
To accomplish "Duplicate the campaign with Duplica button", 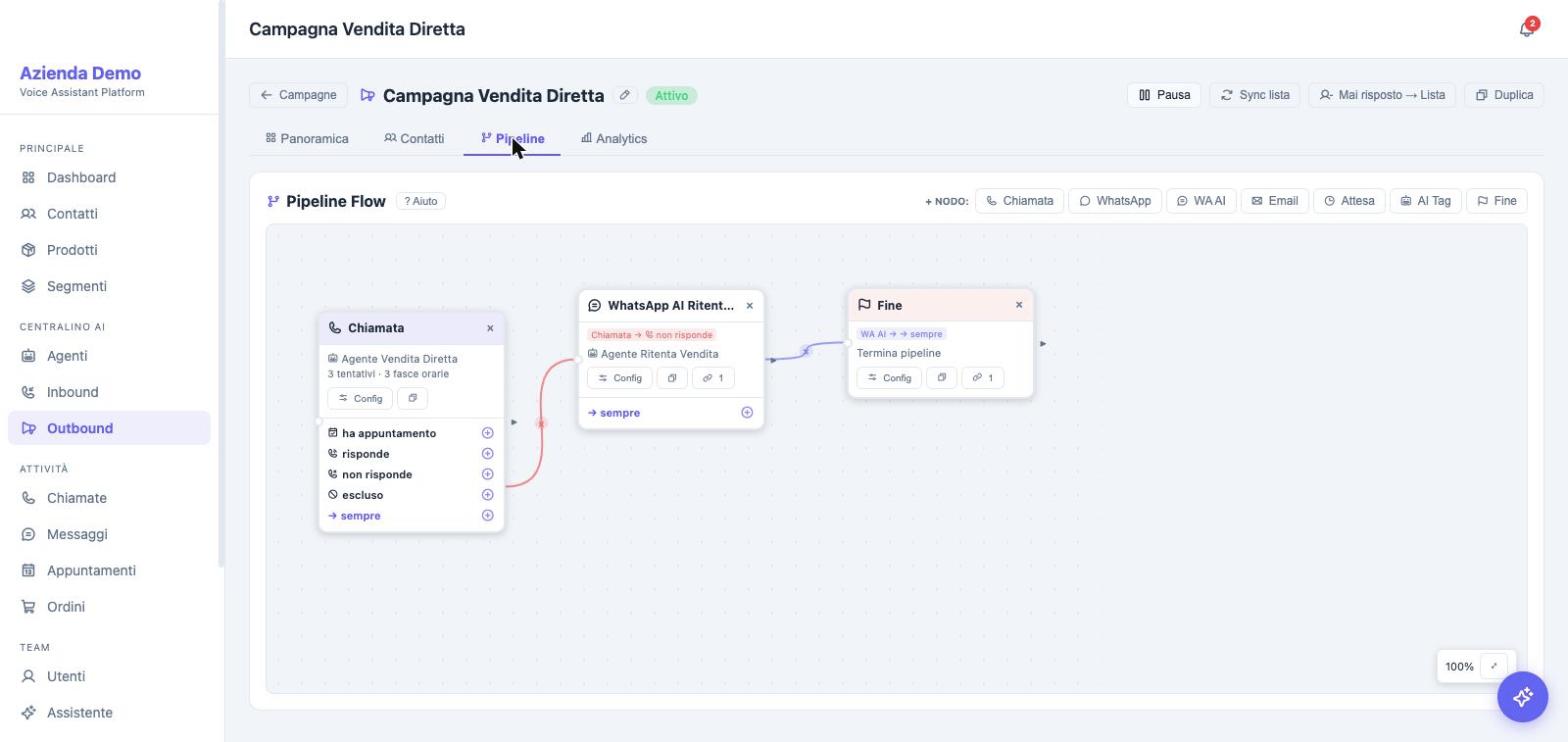I will 1504,95.
